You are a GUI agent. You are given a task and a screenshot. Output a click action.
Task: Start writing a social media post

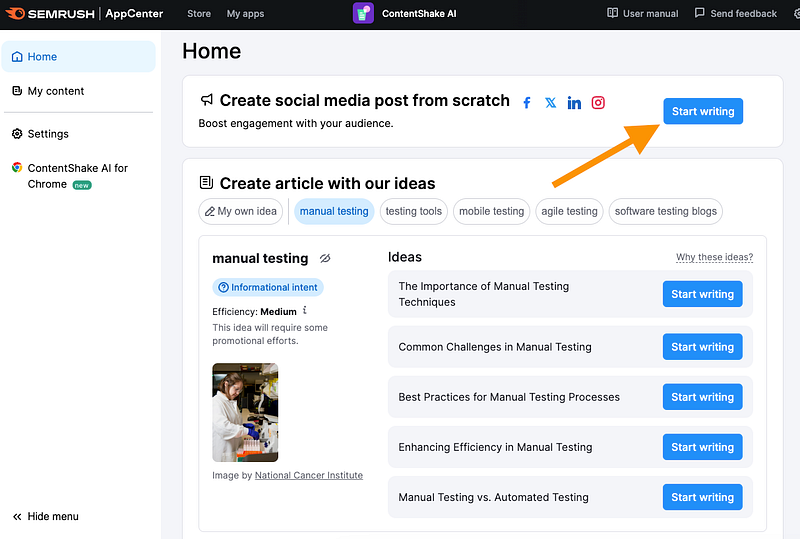pyautogui.click(x=703, y=111)
